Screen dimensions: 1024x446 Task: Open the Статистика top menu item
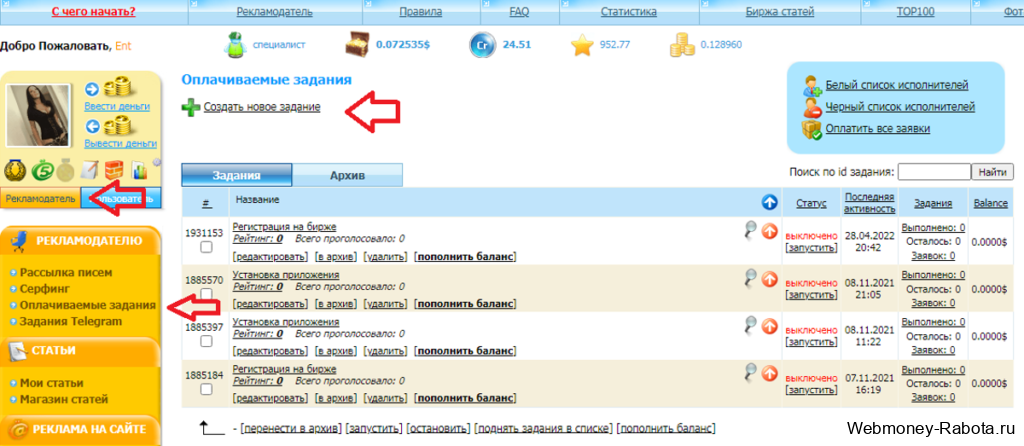(x=629, y=12)
